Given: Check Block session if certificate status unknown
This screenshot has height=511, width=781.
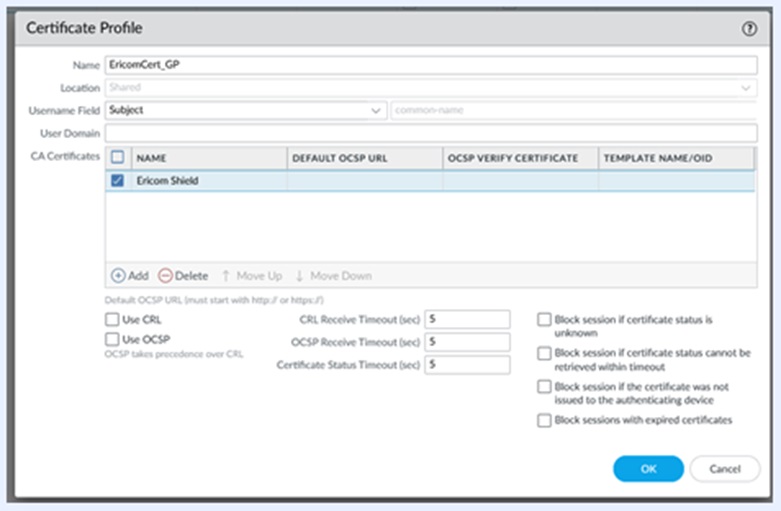Looking at the screenshot, I should pyautogui.click(x=544, y=320).
